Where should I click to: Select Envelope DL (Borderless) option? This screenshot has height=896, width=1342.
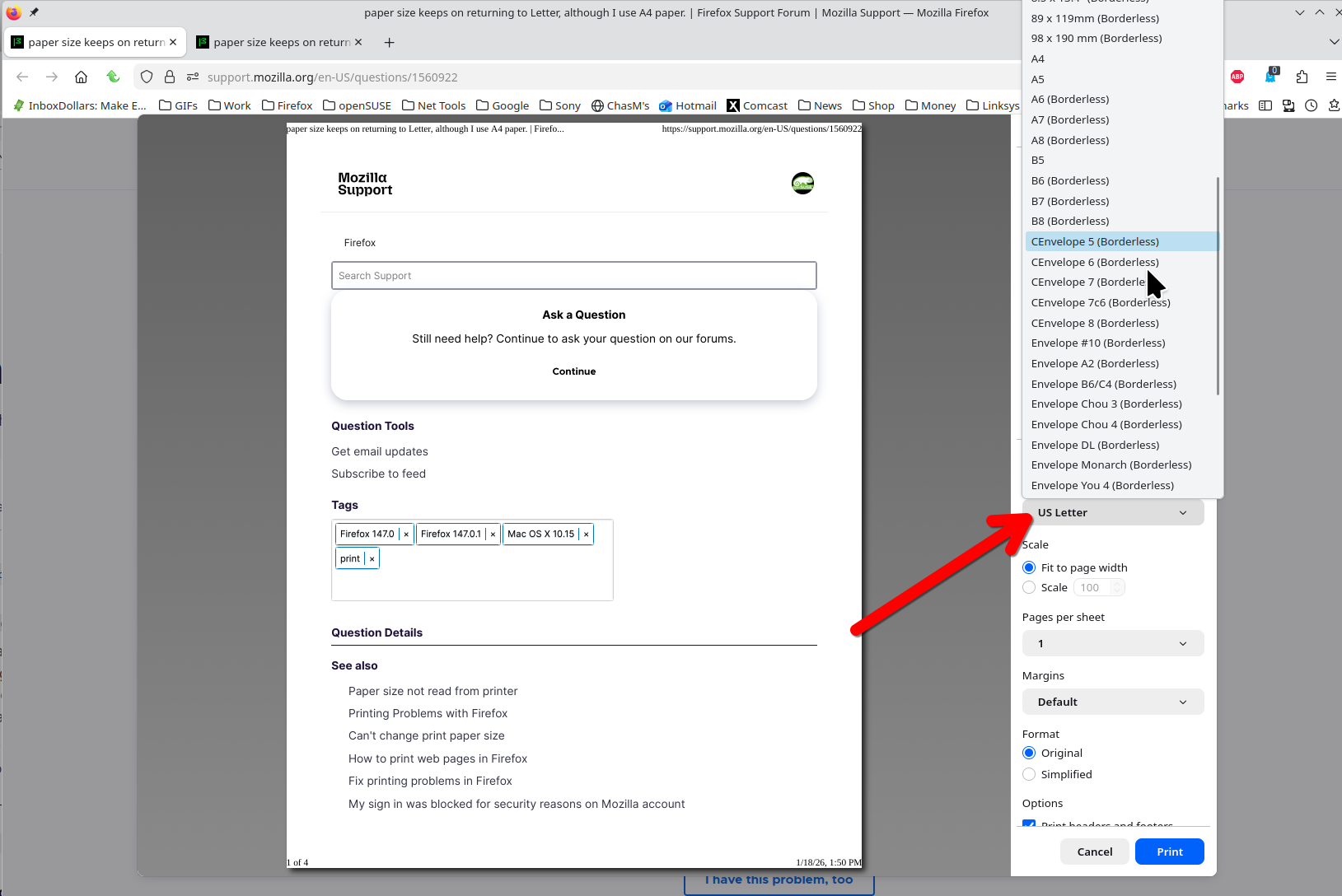click(x=1122, y=445)
